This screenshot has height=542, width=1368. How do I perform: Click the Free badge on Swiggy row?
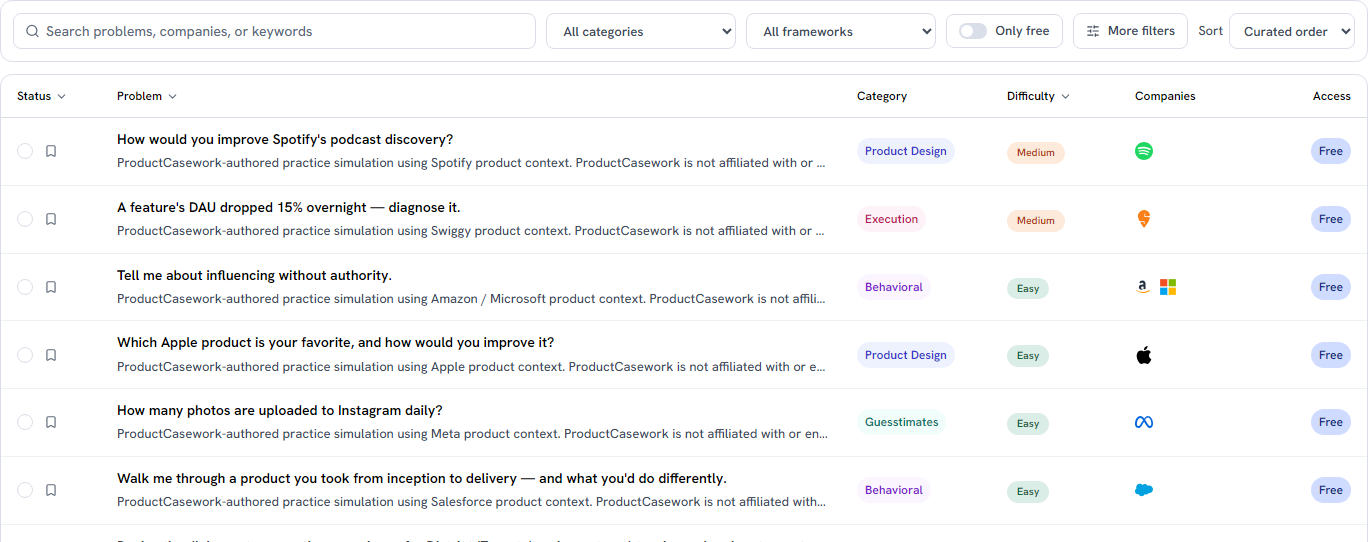[1331, 219]
